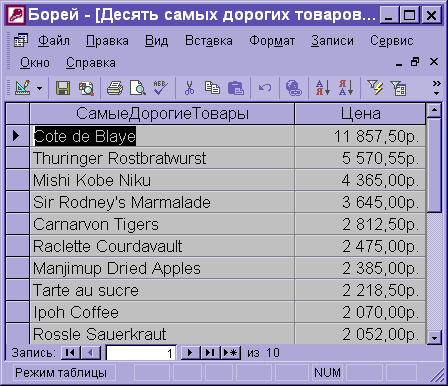
Task: Click the Save diskette icon
Action: click(63, 88)
